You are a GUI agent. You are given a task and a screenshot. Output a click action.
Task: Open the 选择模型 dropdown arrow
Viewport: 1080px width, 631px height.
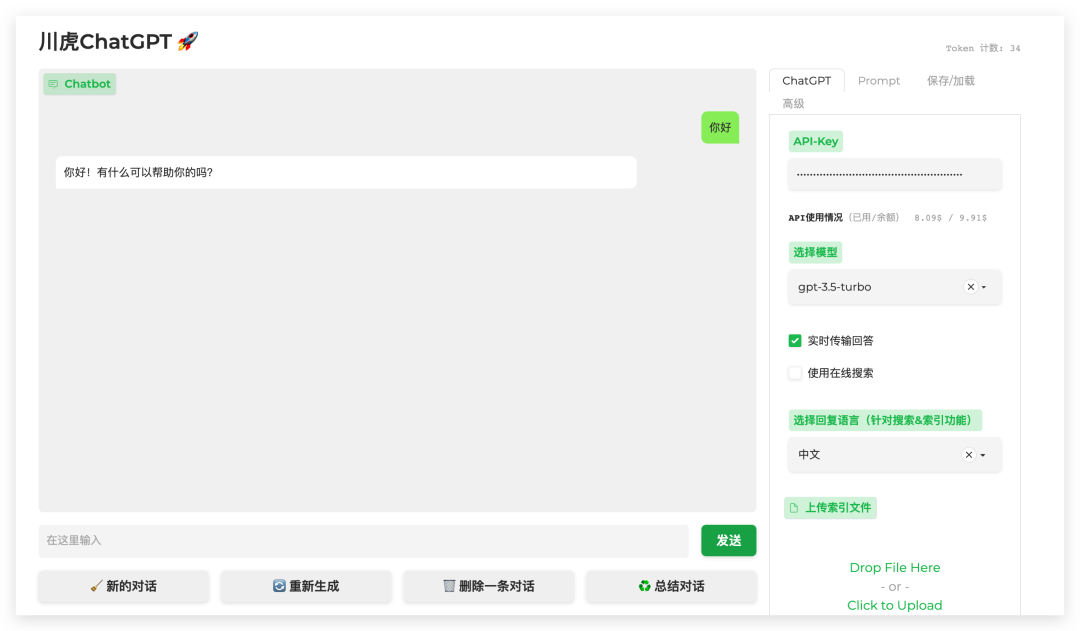tap(983, 287)
